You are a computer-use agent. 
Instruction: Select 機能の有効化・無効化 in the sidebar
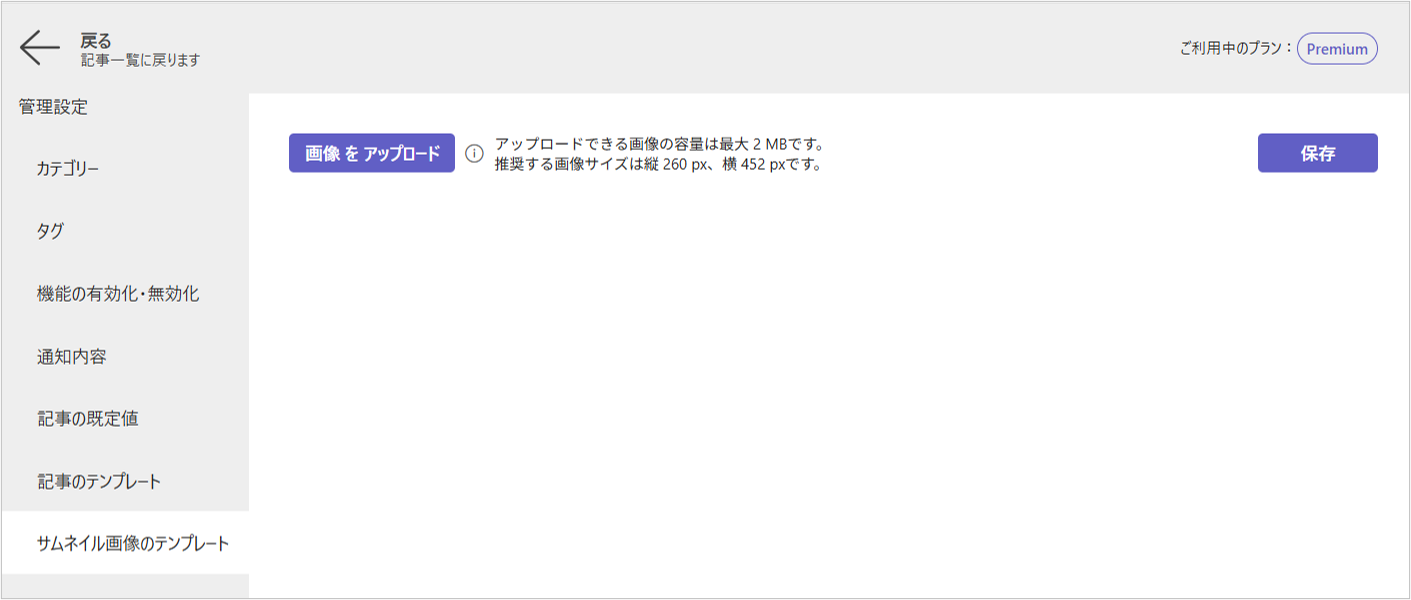(118, 294)
